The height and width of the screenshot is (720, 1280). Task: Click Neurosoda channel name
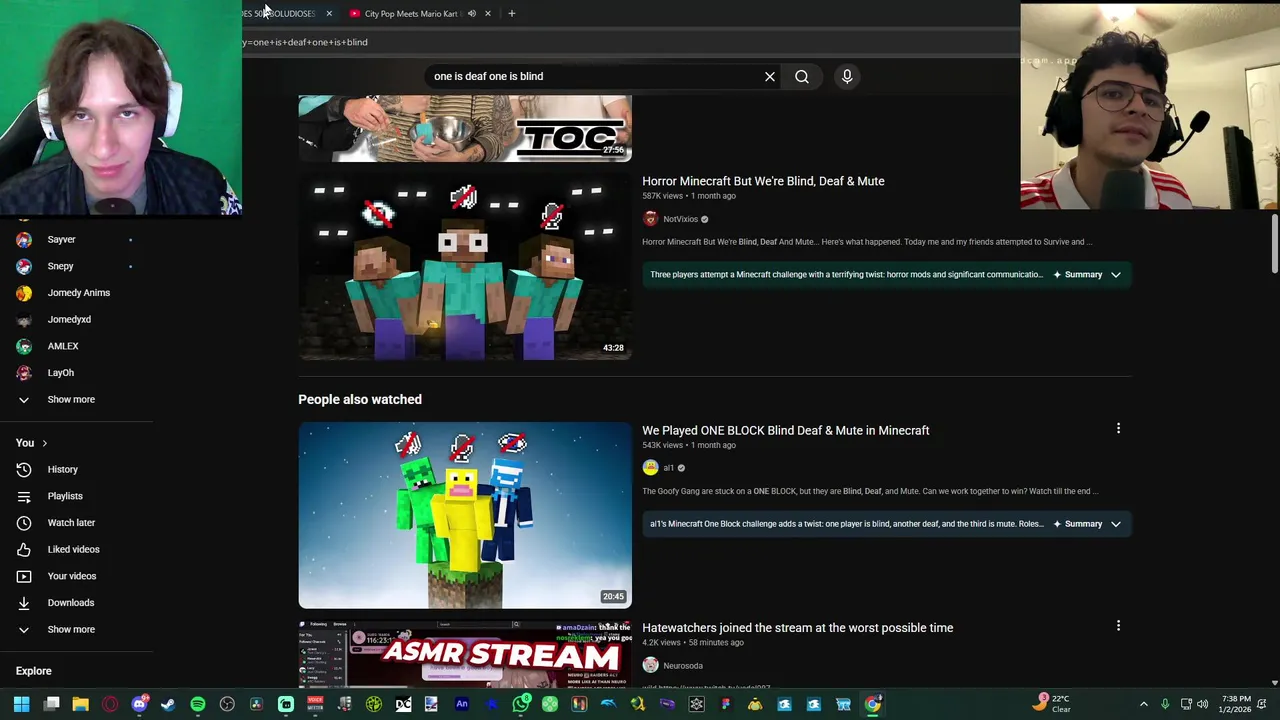(x=683, y=665)
